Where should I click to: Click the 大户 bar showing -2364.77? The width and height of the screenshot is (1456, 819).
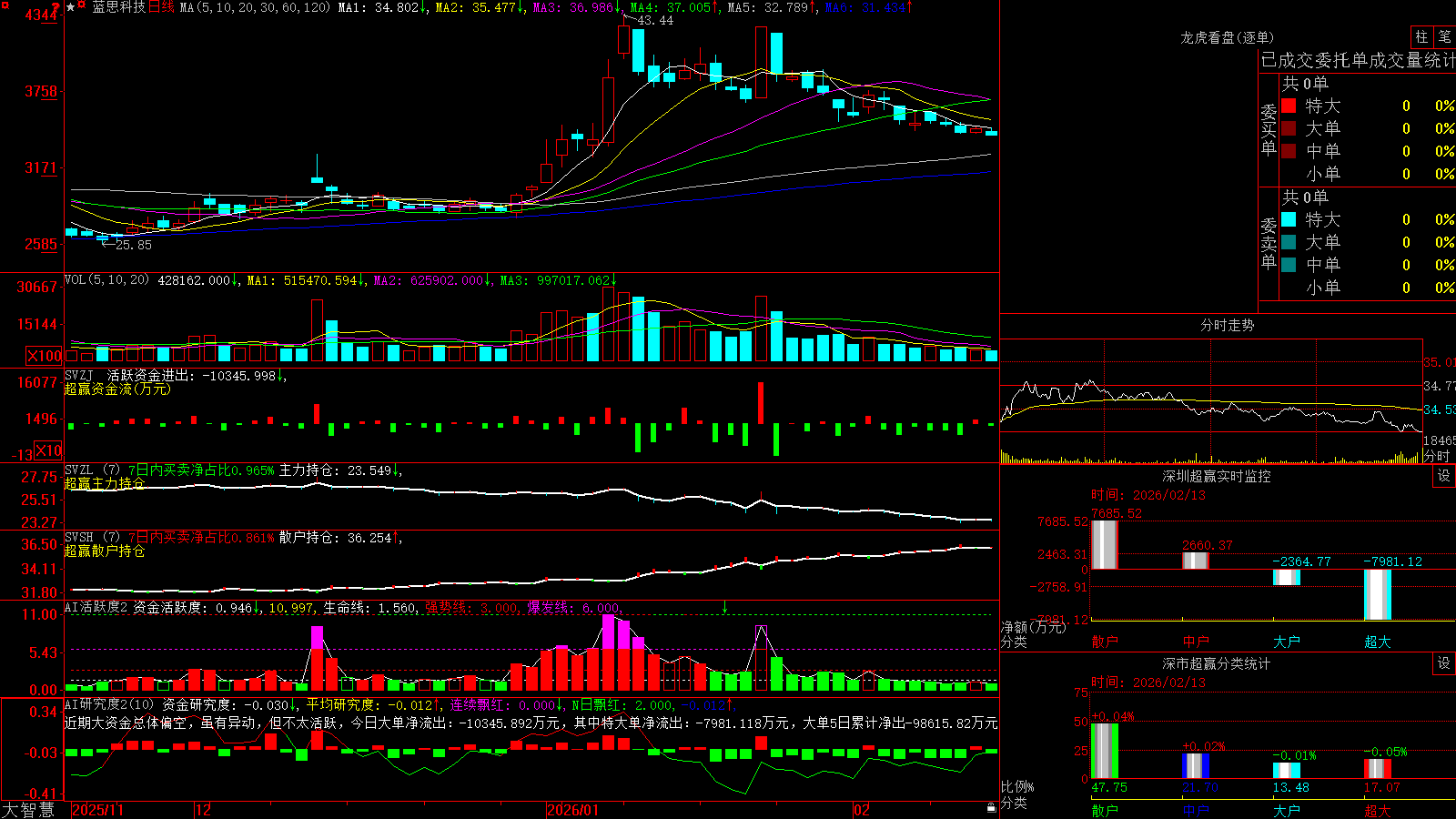(x=1286, y=577)
